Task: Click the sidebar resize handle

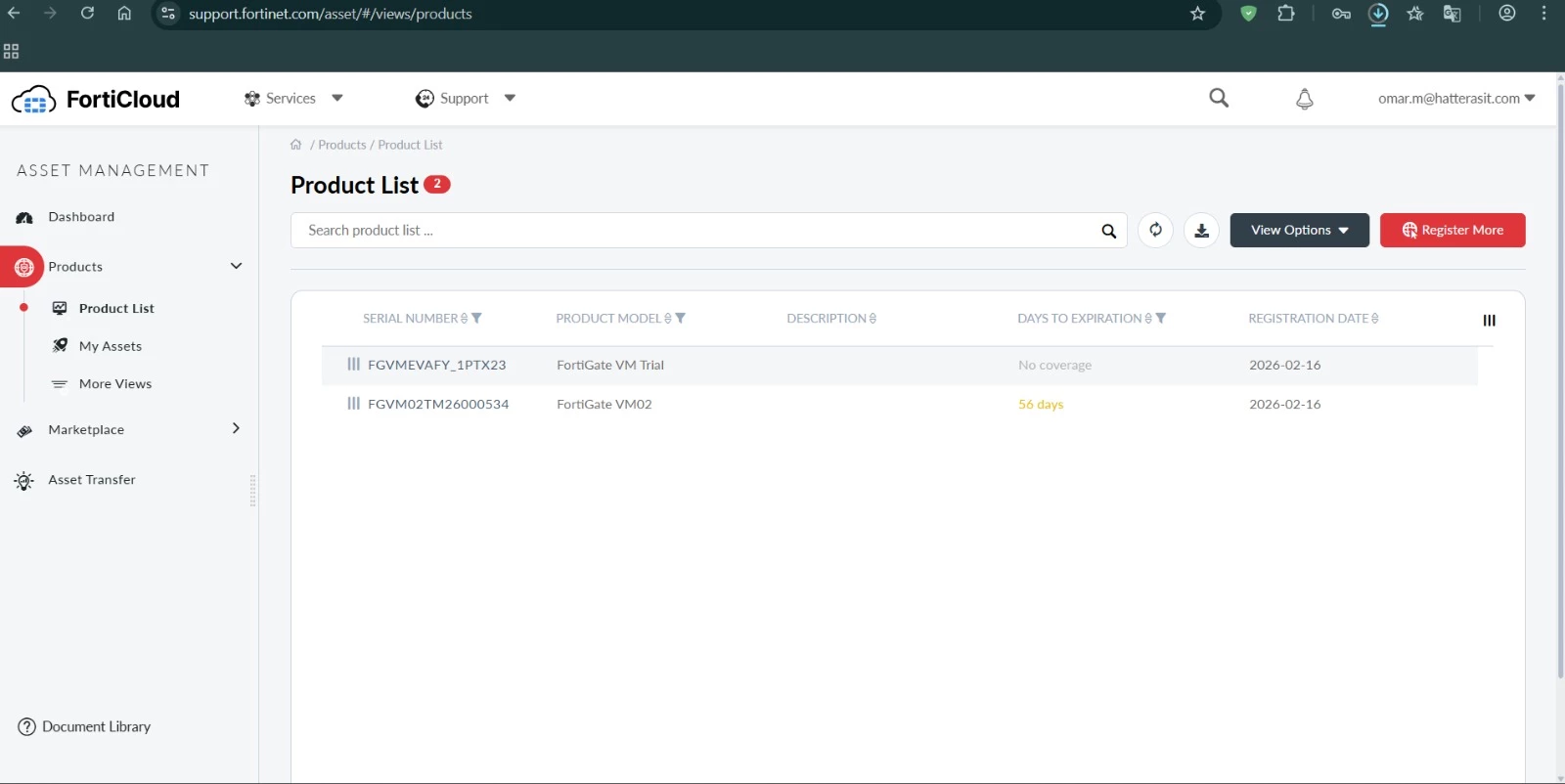Action: pos(252,491)
